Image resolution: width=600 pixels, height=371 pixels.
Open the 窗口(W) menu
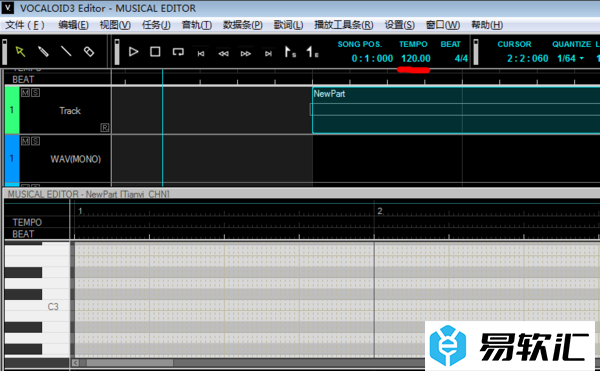(443, 25)
